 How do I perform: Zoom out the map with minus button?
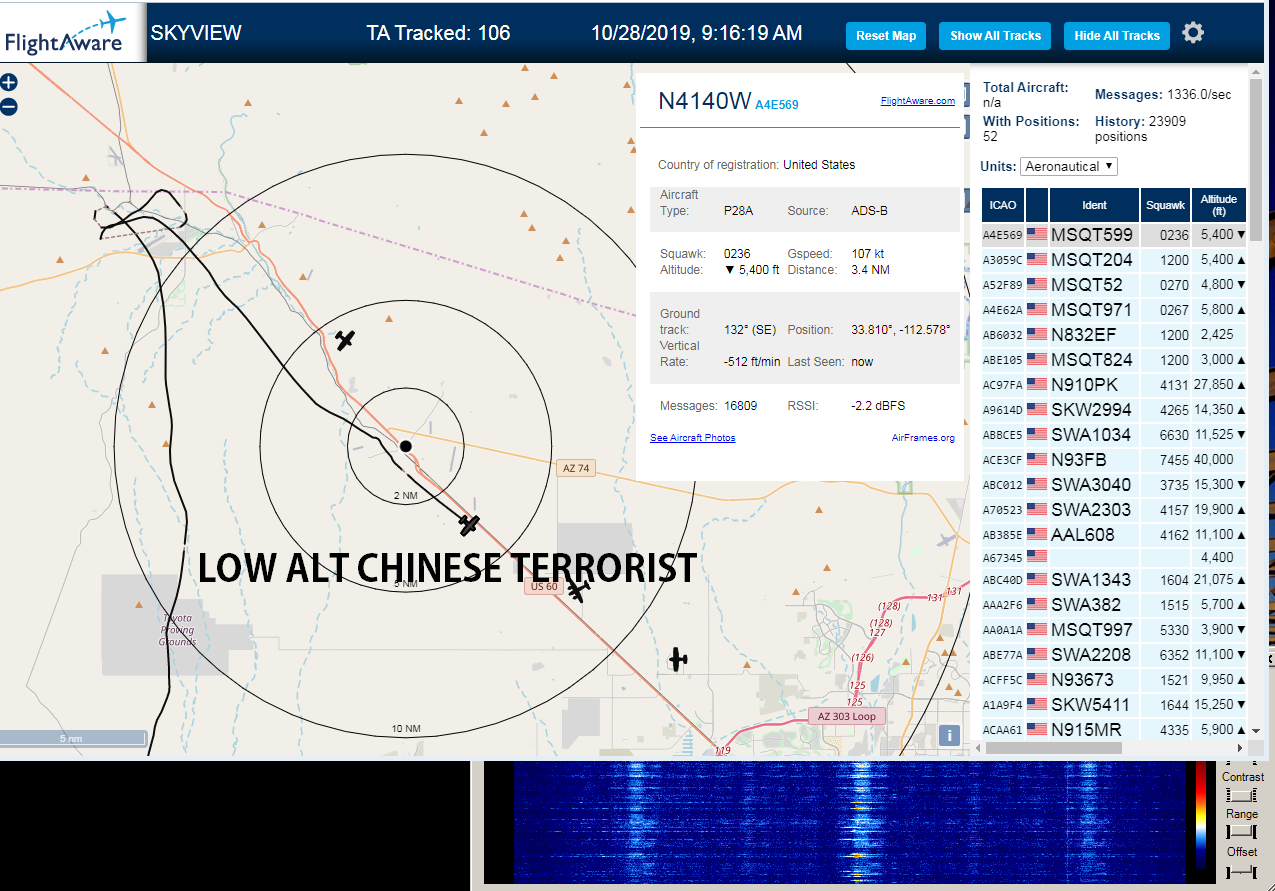tap(9, 107)
